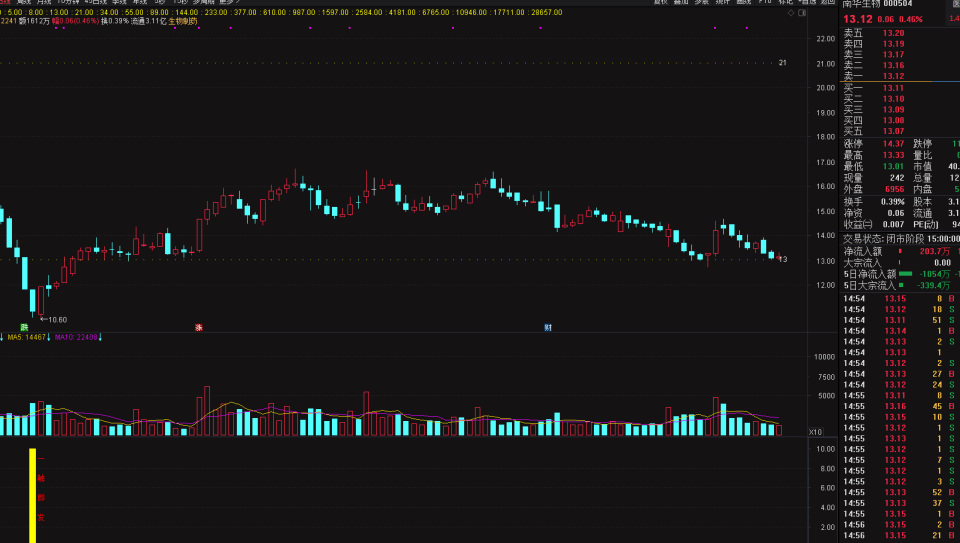
Task: Open the blue 财 financial marker
Action: (x=547, y=327)
